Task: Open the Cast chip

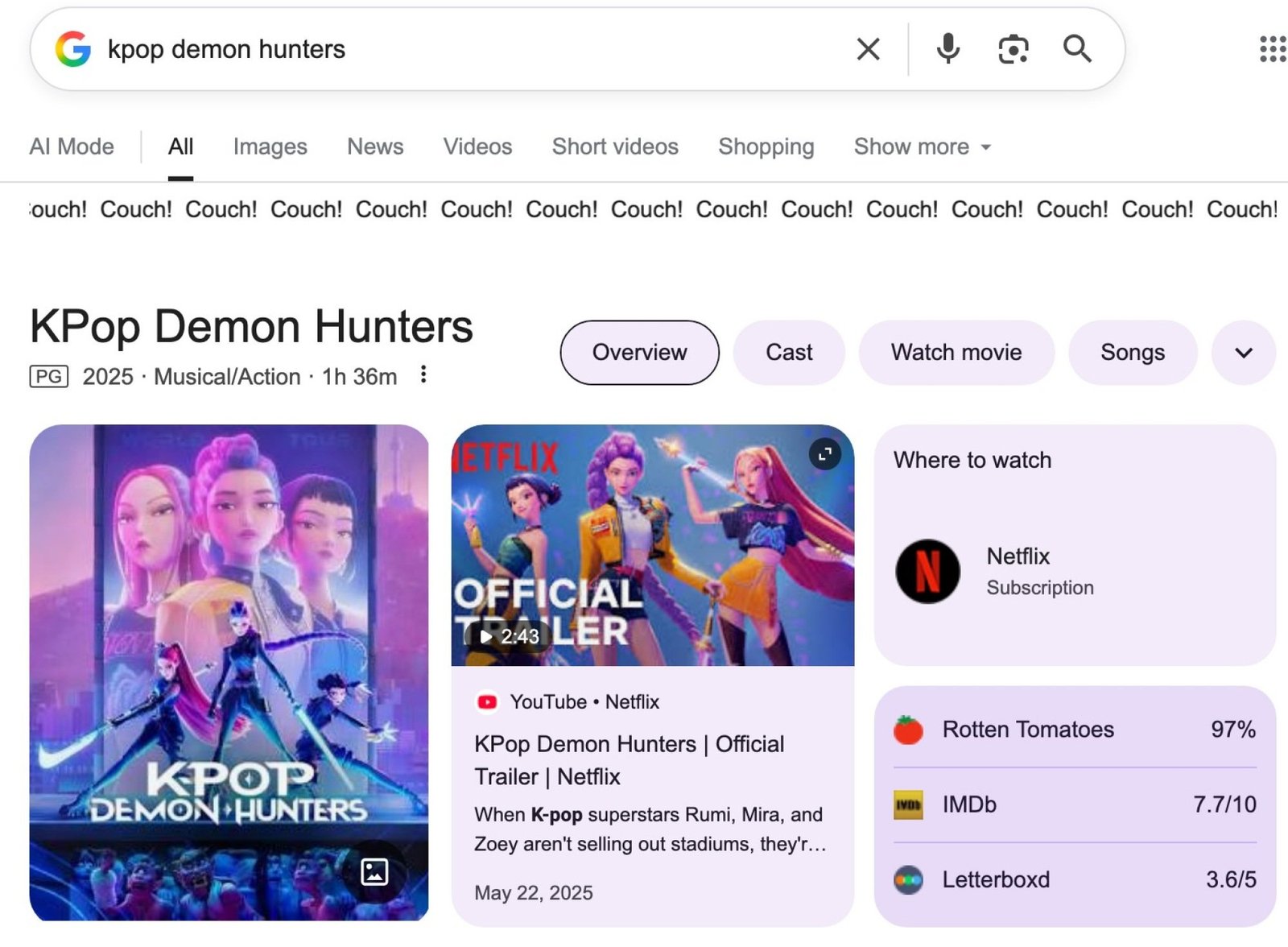Action: (x=789, y=353)
